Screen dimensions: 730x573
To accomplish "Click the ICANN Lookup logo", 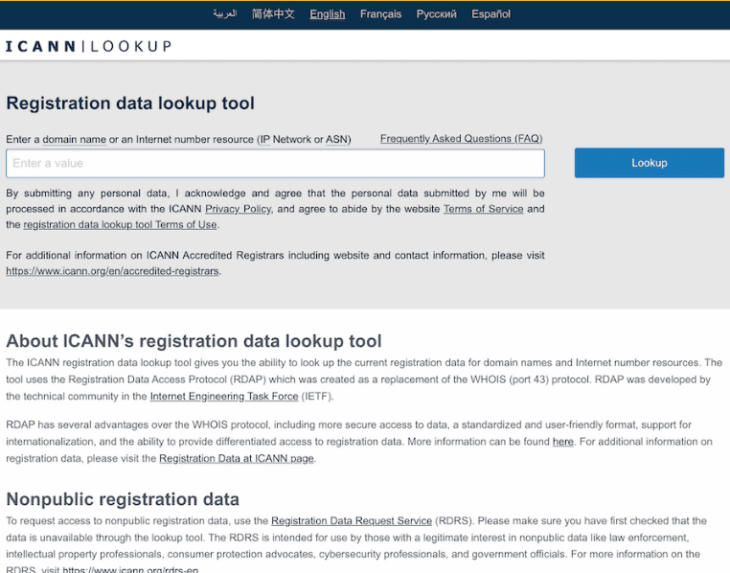I will pos(88,46).
